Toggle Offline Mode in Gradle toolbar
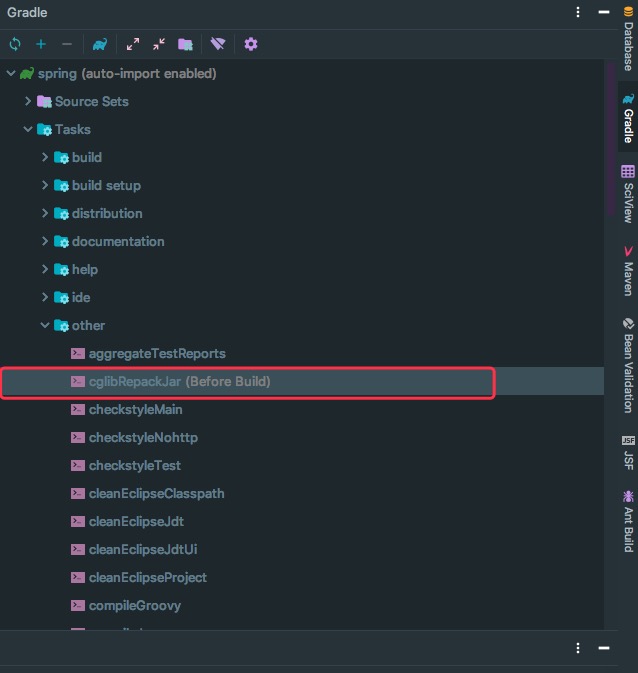 click(218, 44)
